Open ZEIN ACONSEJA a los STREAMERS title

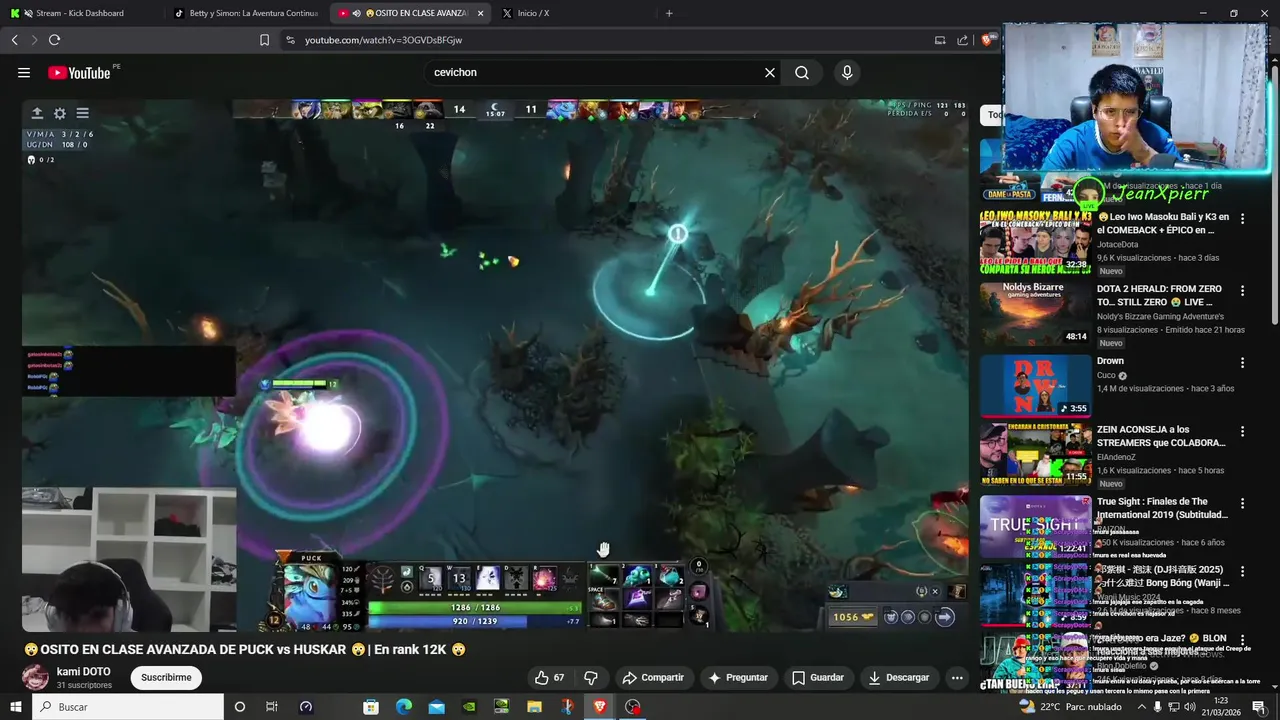[1161, 436]
